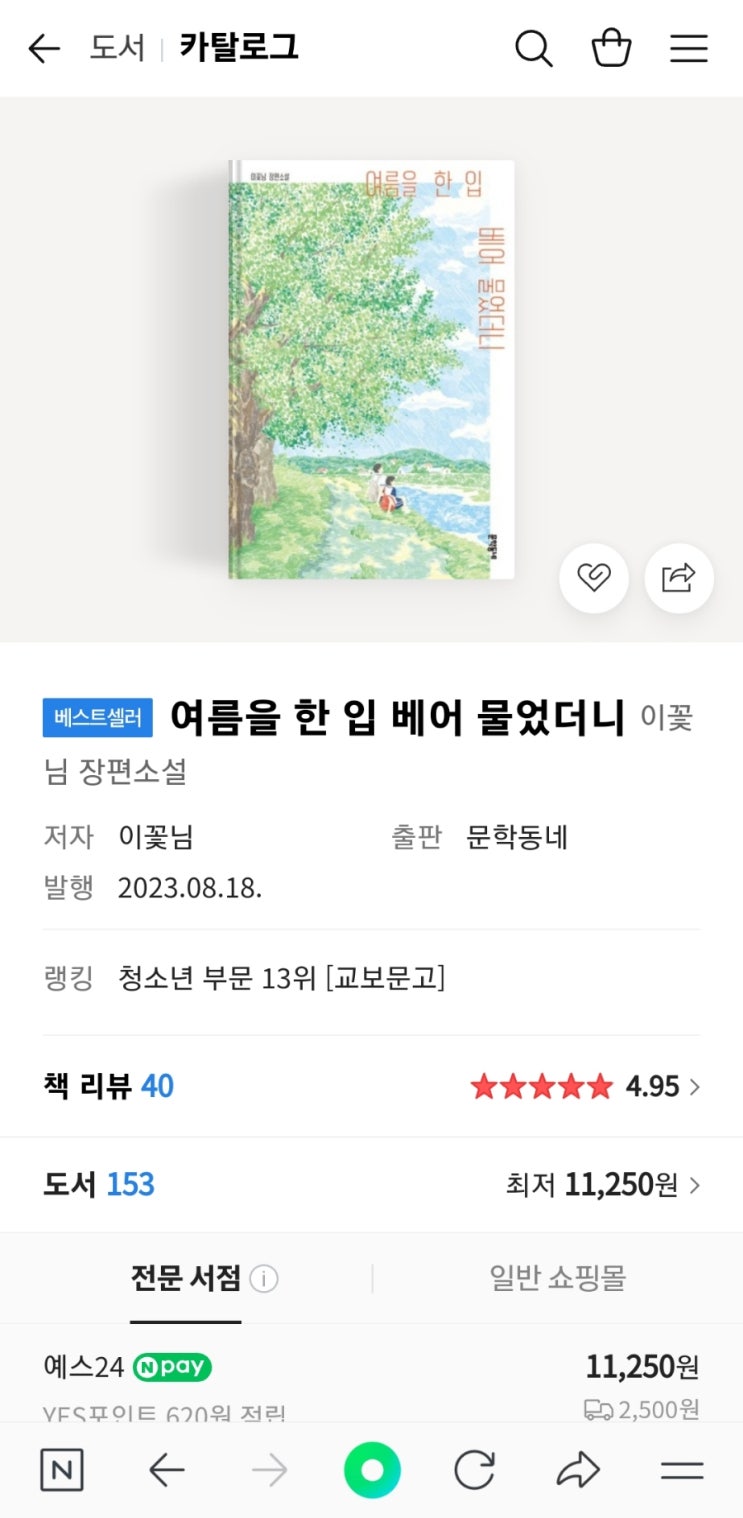The height and width of the screenshot is (1518, 743).
Task: Tap the 도서 breadcrumb link
Action: point(117,48)
